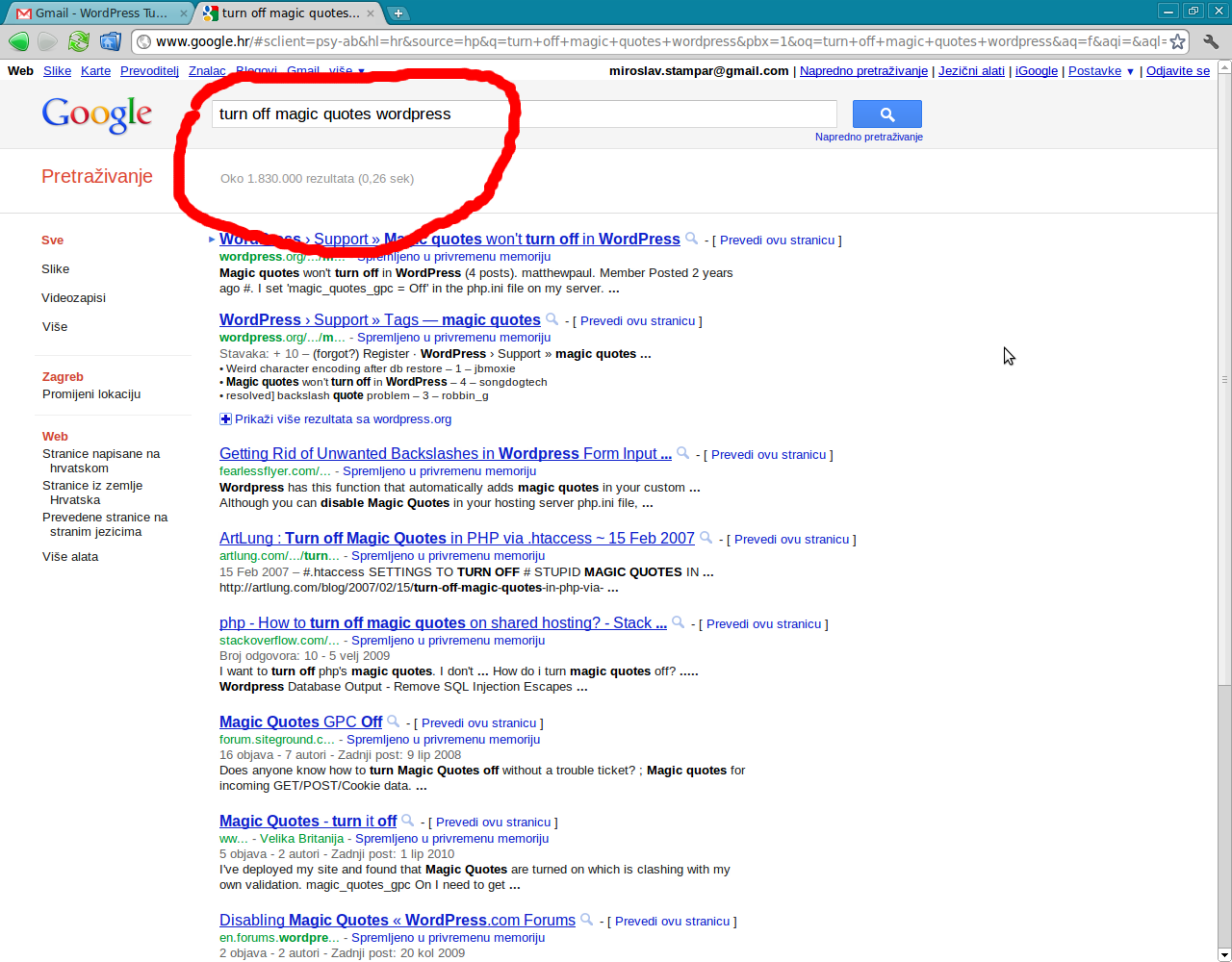1232x962 pixels.
Task: Click the vertical page scrollbar
Action: pos(1224,380)
